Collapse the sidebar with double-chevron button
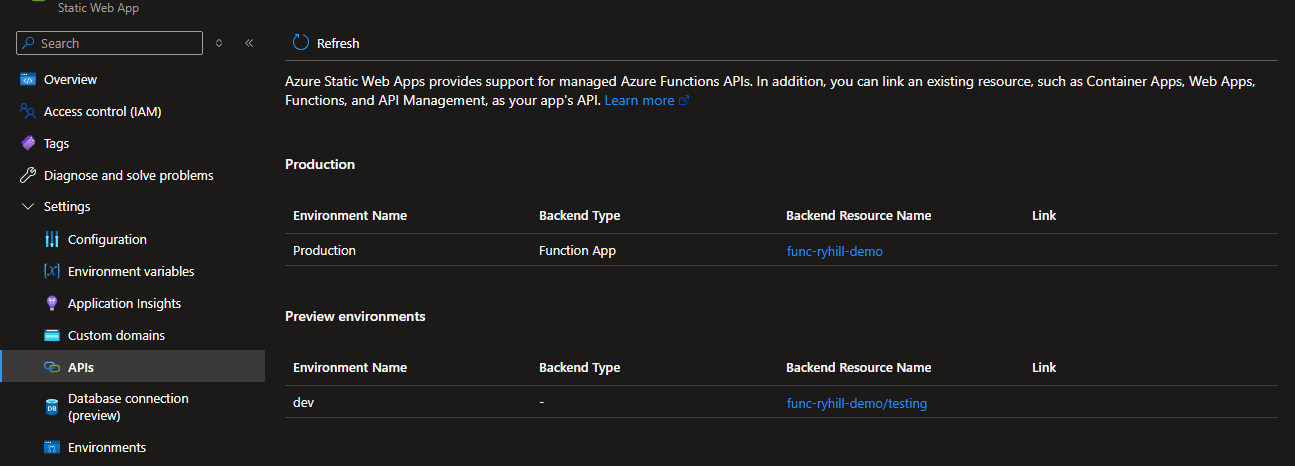This screenshot has height=466, width=1295. [x=249, y=43]
